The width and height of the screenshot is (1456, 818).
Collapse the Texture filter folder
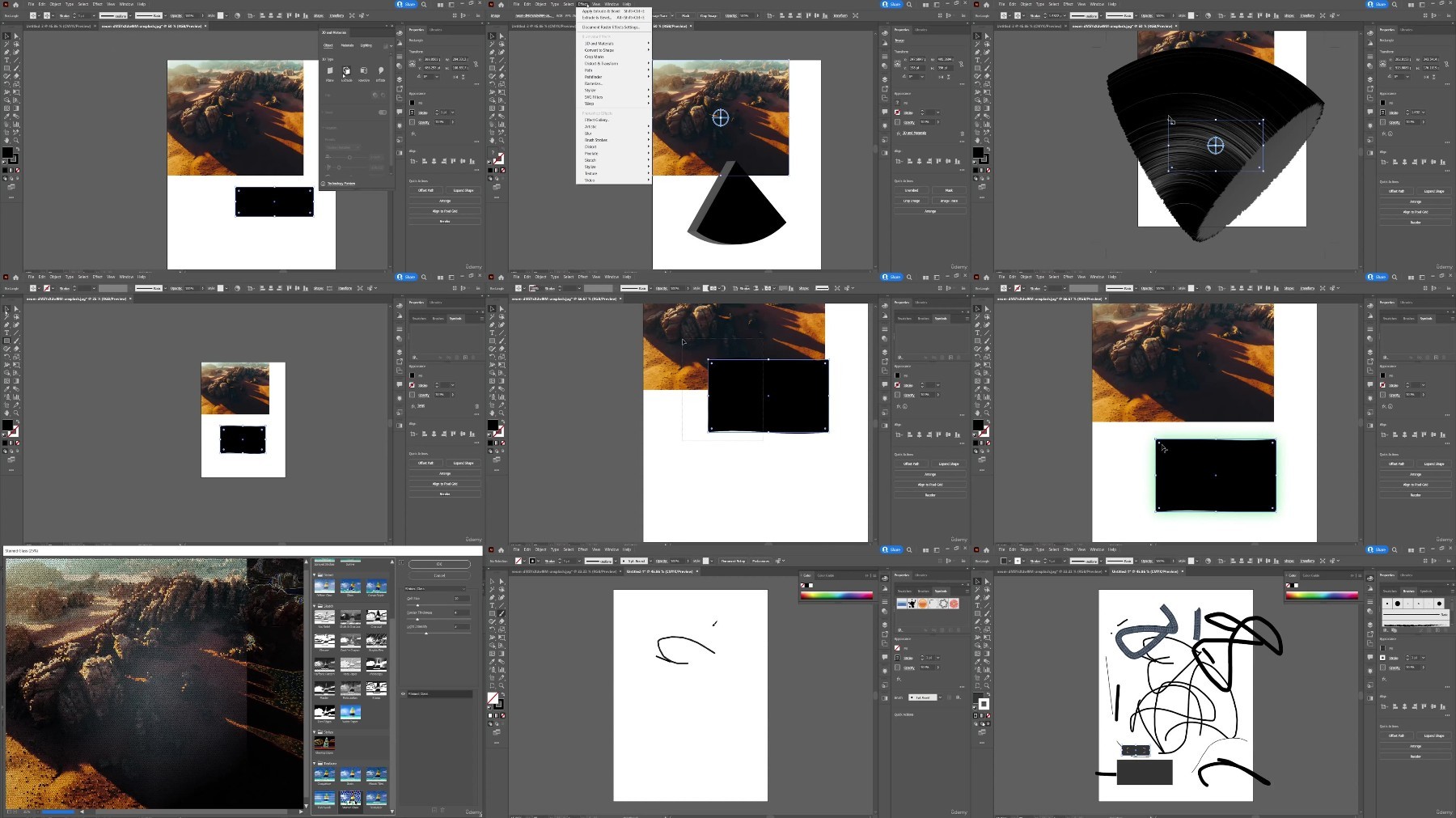(315, 763)
